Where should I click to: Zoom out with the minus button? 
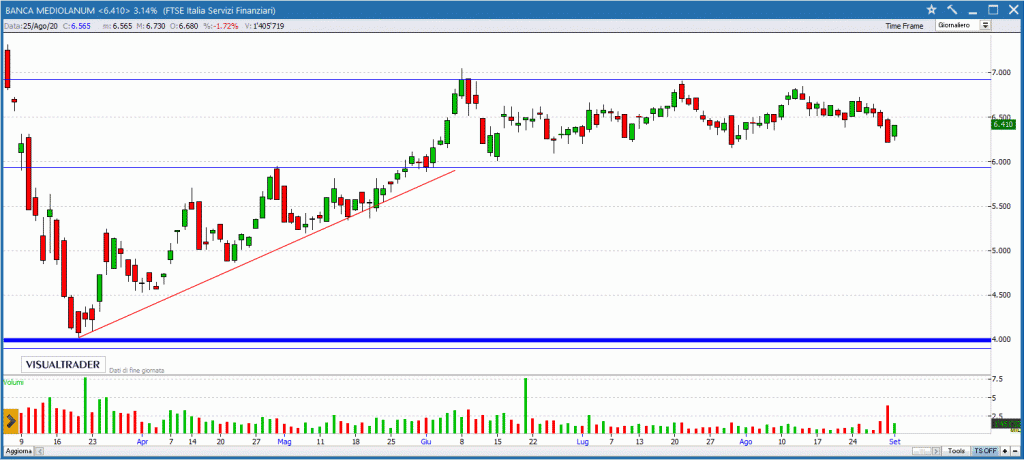point(1015,452)
